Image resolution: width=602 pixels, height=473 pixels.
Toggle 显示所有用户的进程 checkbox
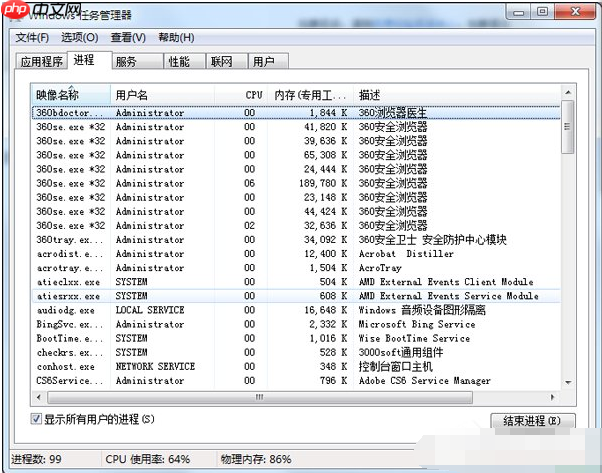click(x=36, y=419)
